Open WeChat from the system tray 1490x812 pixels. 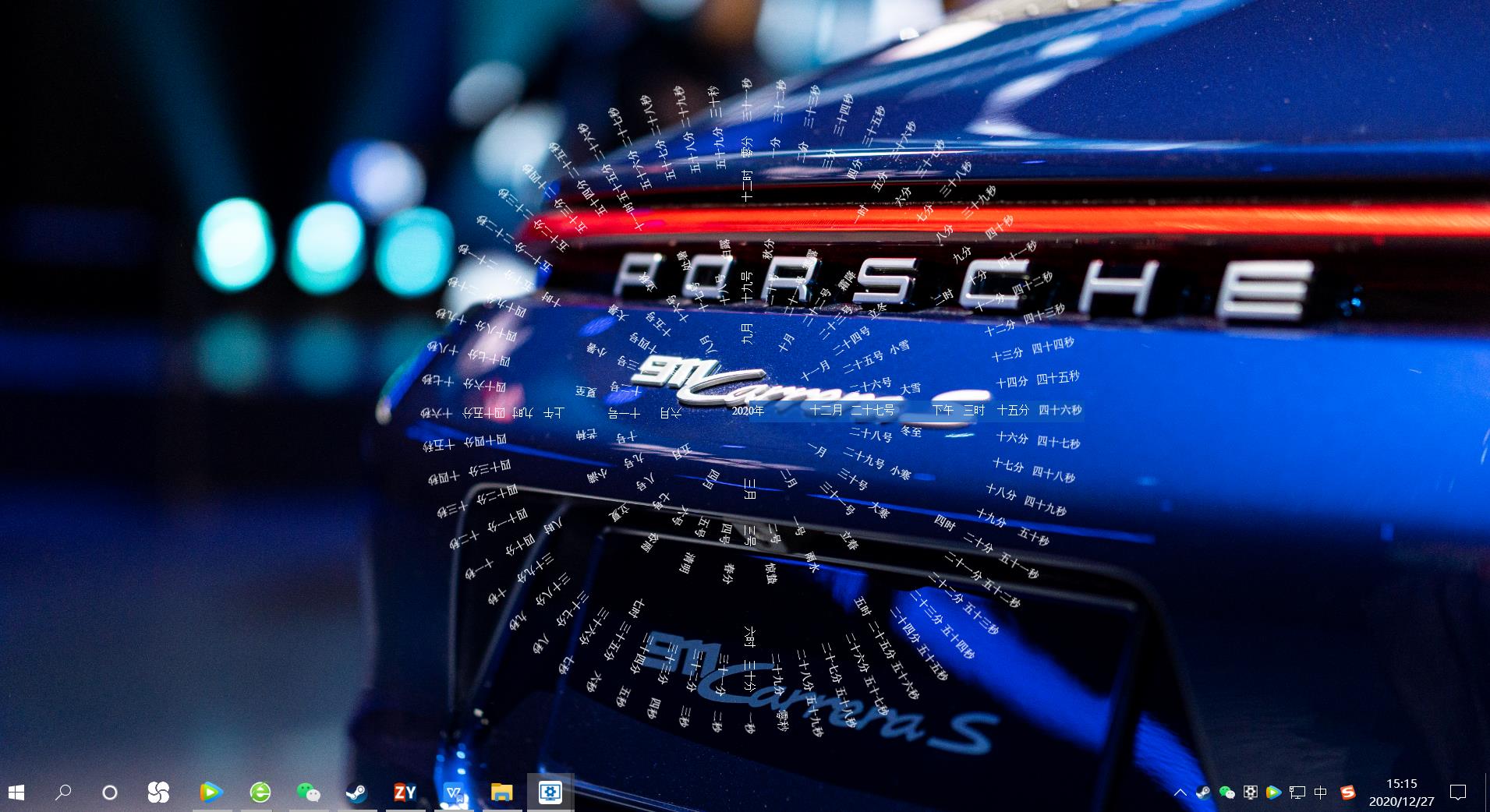coord(1226,793)
